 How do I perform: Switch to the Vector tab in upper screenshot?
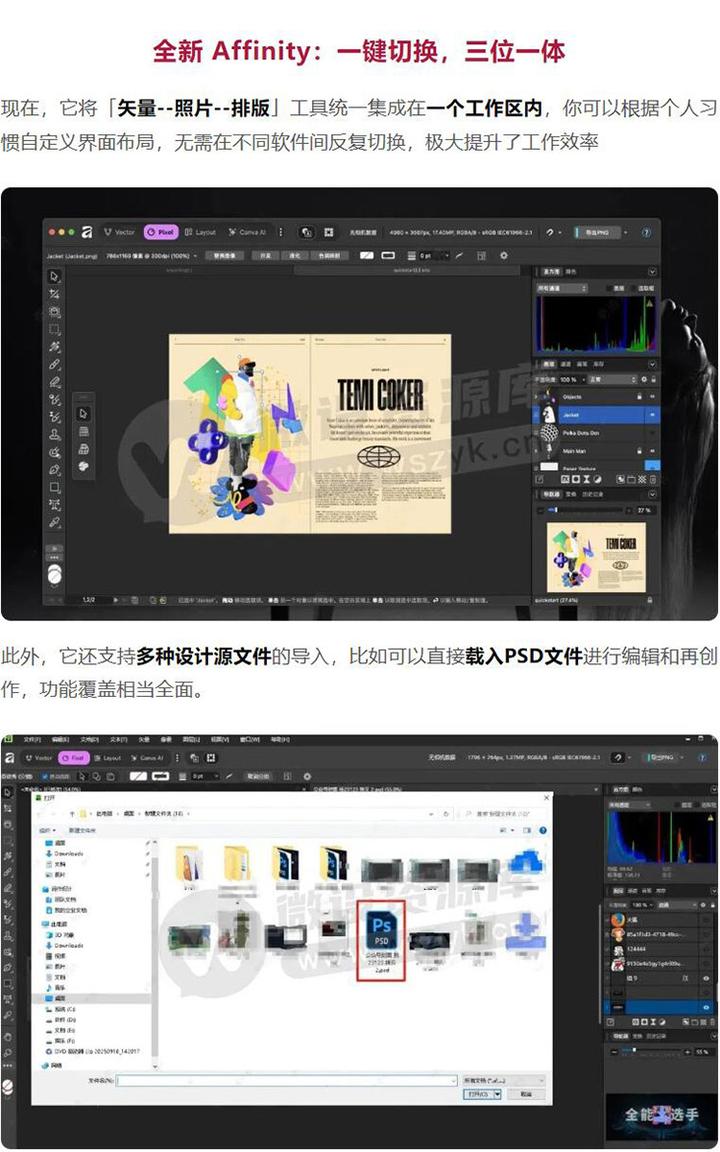pyautogui.click(x=120, y=232)
